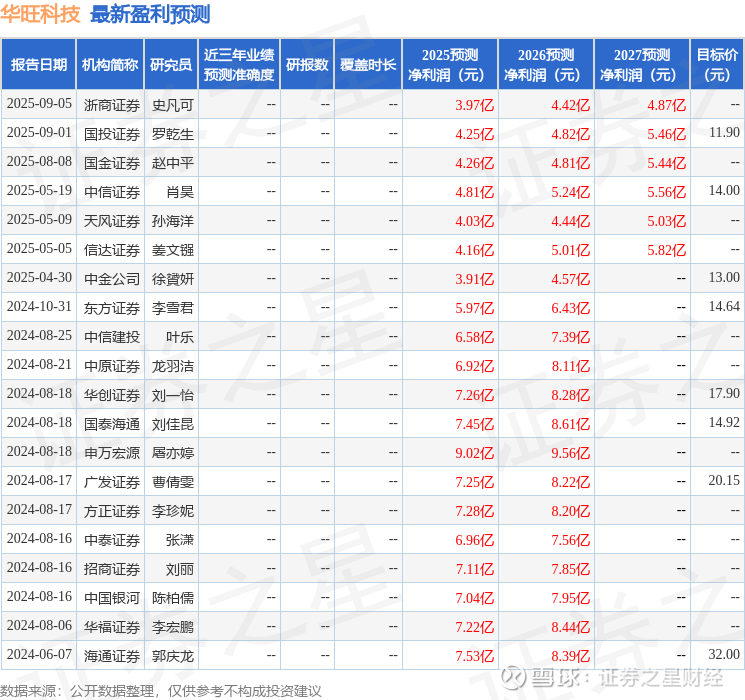Select the 海通证券 cell
This screenshot has height=700, width=745.
tap(112, 656)
